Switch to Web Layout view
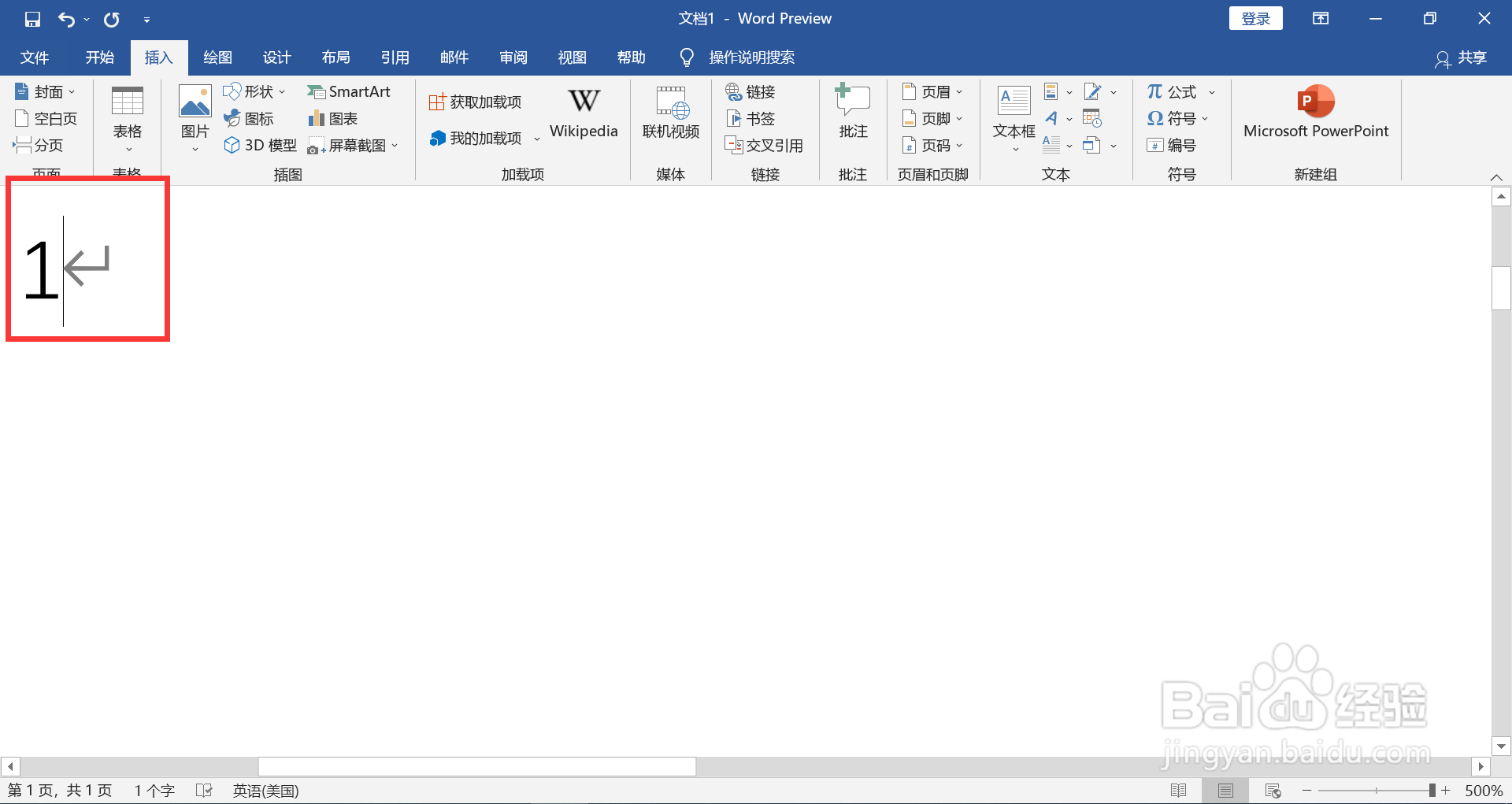The height and width of the screenshot is (804, 1512). [1273, 790]
